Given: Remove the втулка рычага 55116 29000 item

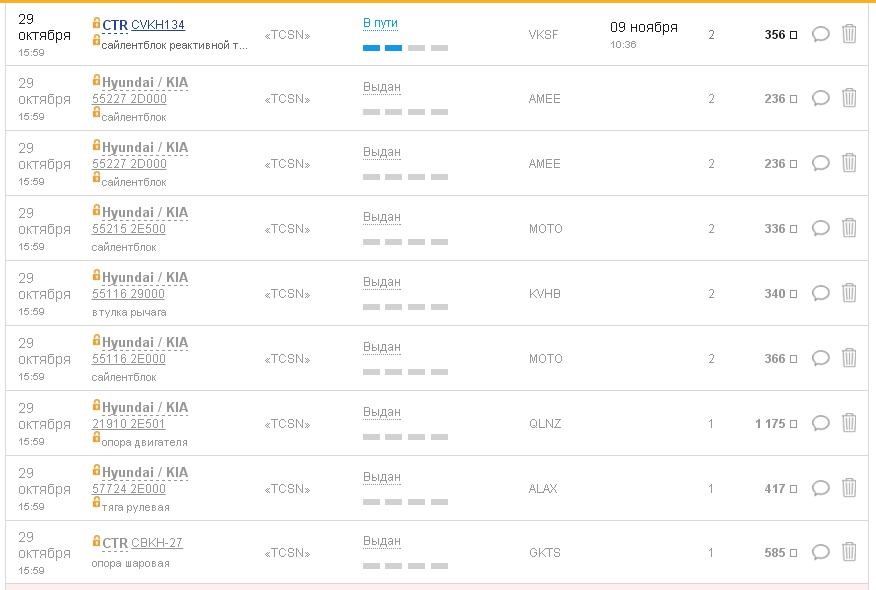Looking at the screenshot, I should pos(849,293).
